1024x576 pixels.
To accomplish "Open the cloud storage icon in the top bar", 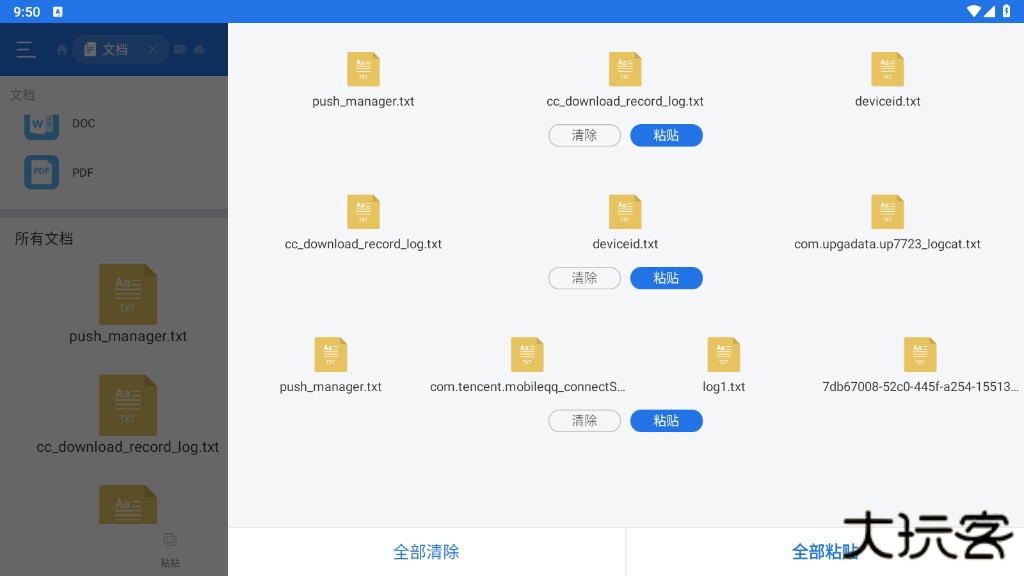I will pyautogui.click(x=199, y=50).
